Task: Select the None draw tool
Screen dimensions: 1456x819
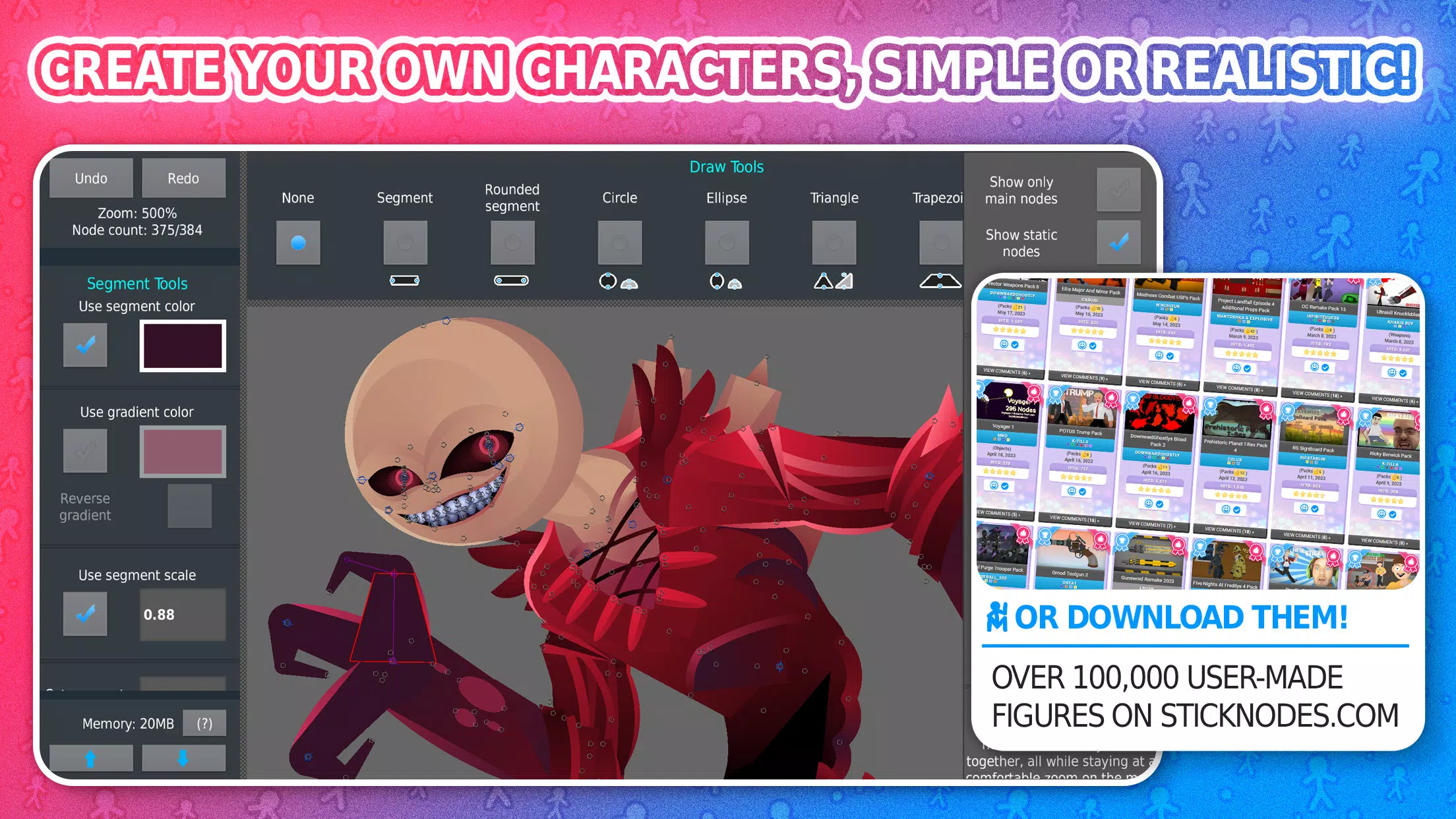Action: [297, 241]
